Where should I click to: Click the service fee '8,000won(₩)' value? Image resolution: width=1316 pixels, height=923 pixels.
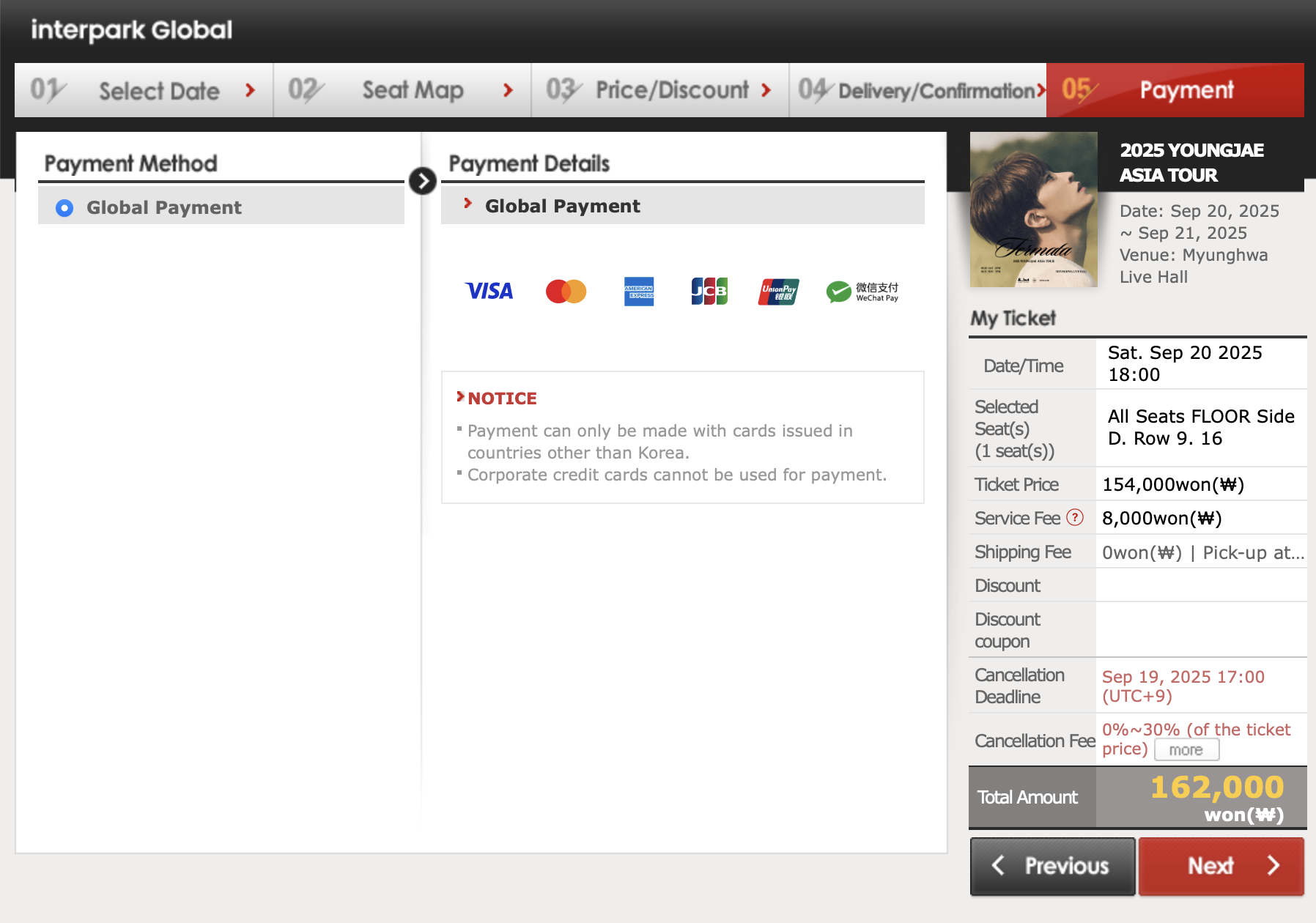coord(1162,518)
